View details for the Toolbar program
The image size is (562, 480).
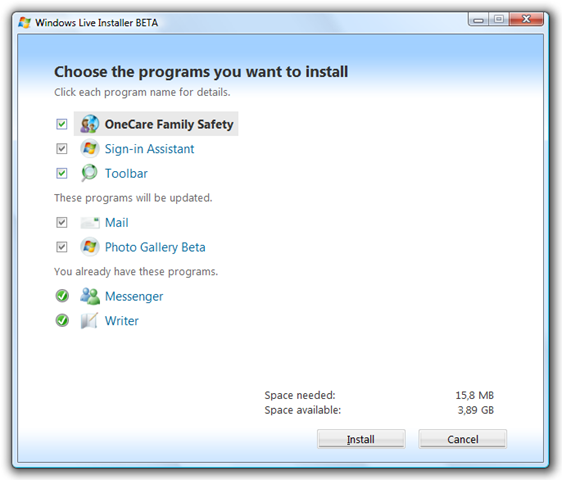126,174
